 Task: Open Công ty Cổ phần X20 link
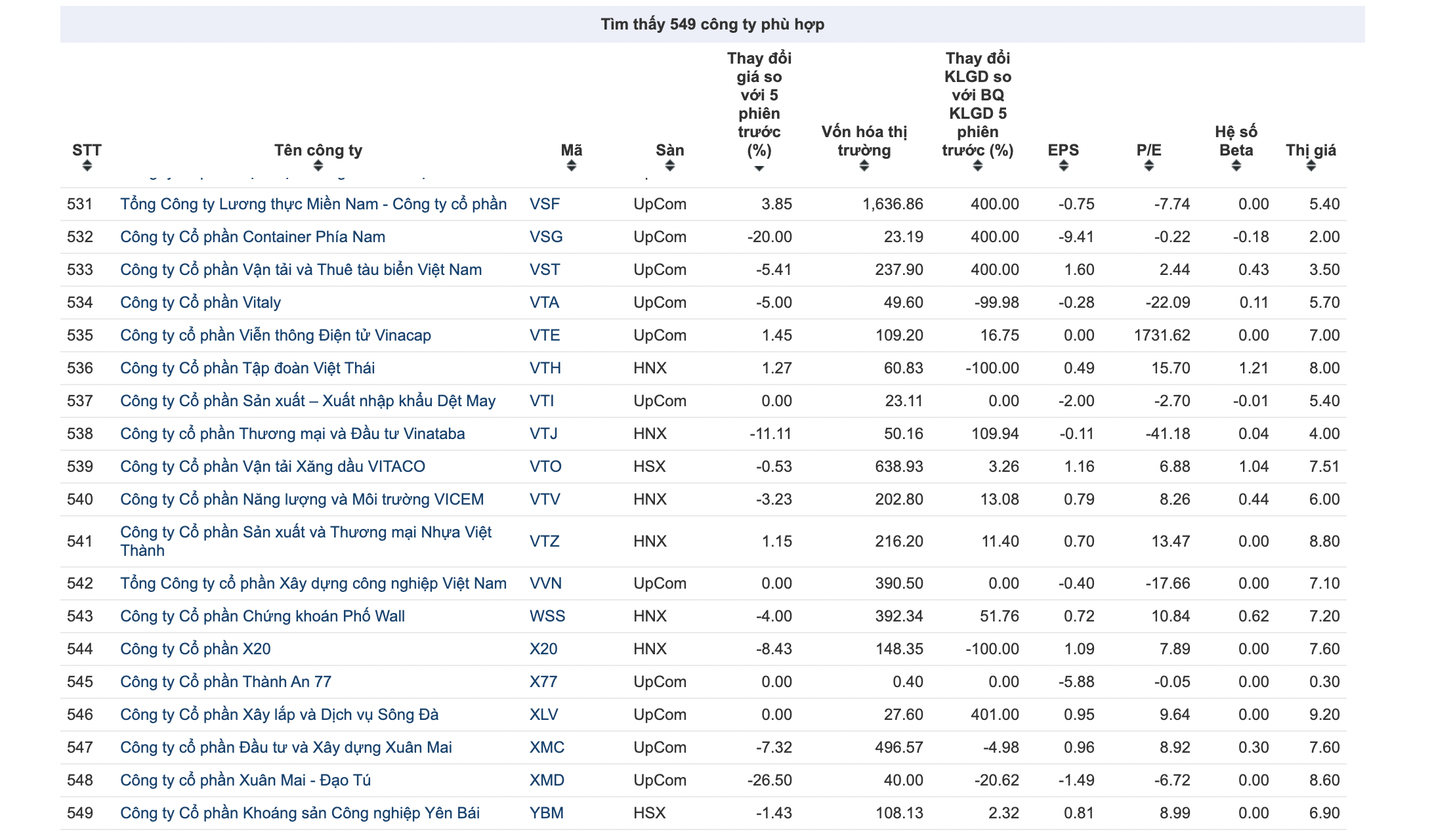point(195,649)
